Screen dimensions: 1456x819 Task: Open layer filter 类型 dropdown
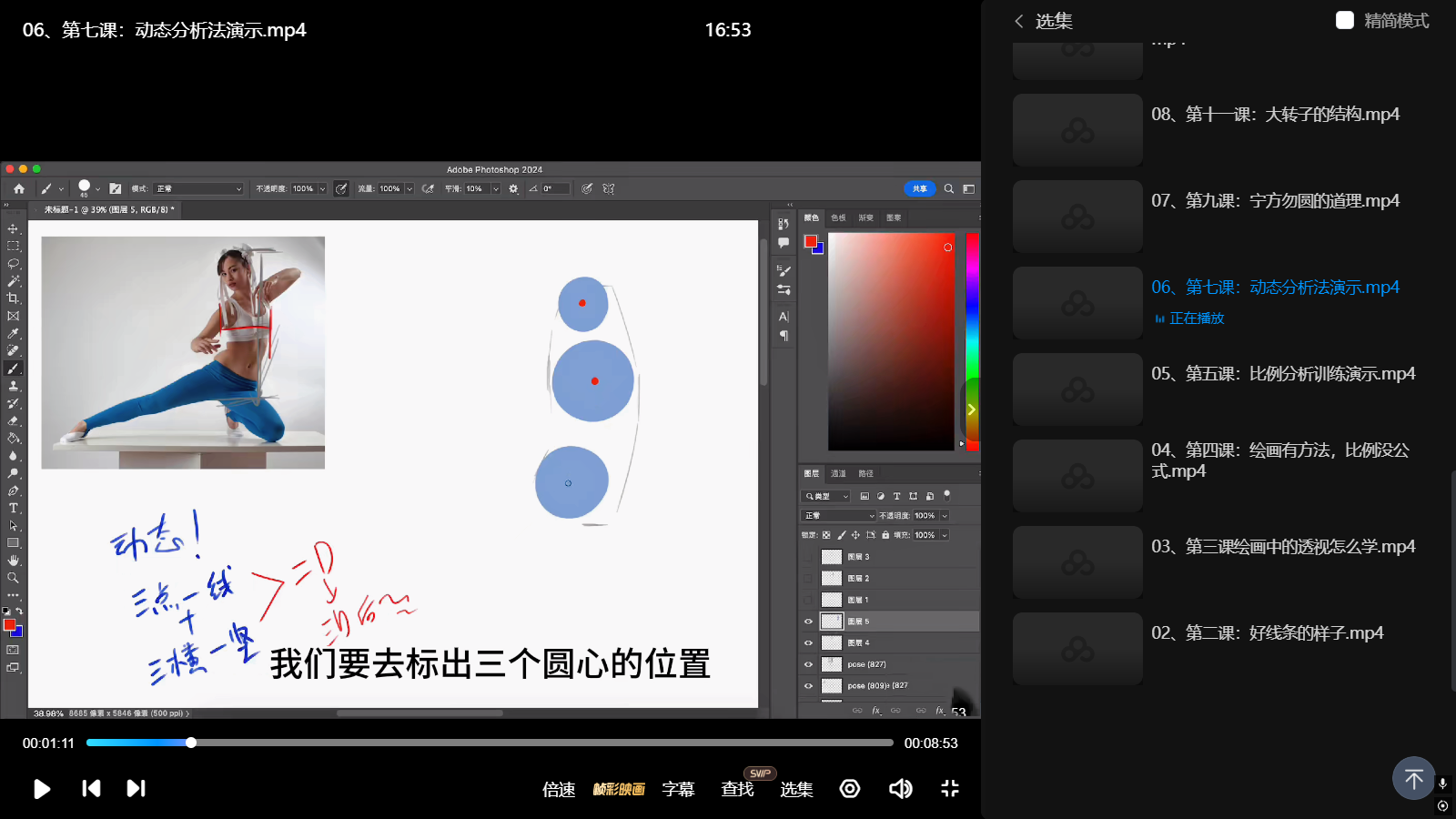click(x=825, y=496)
